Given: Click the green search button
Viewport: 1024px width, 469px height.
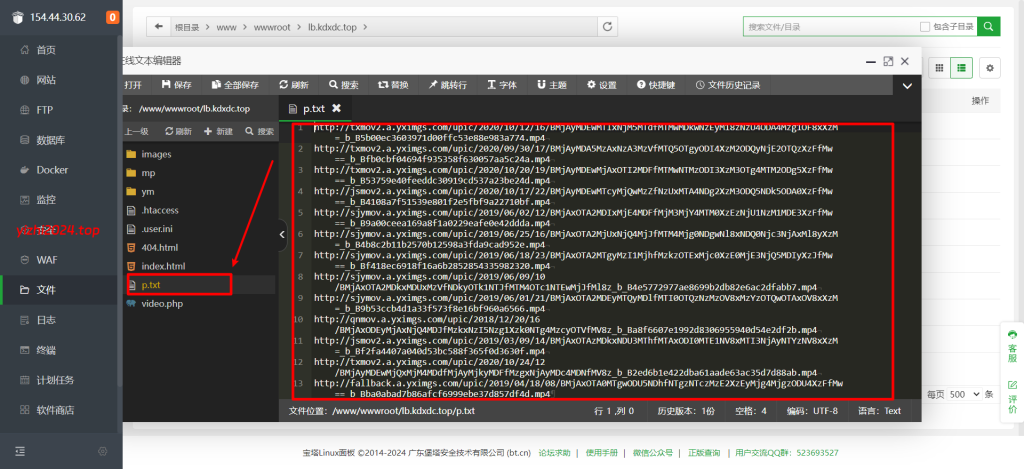Looking at the screenshot, I should point(989,27).
